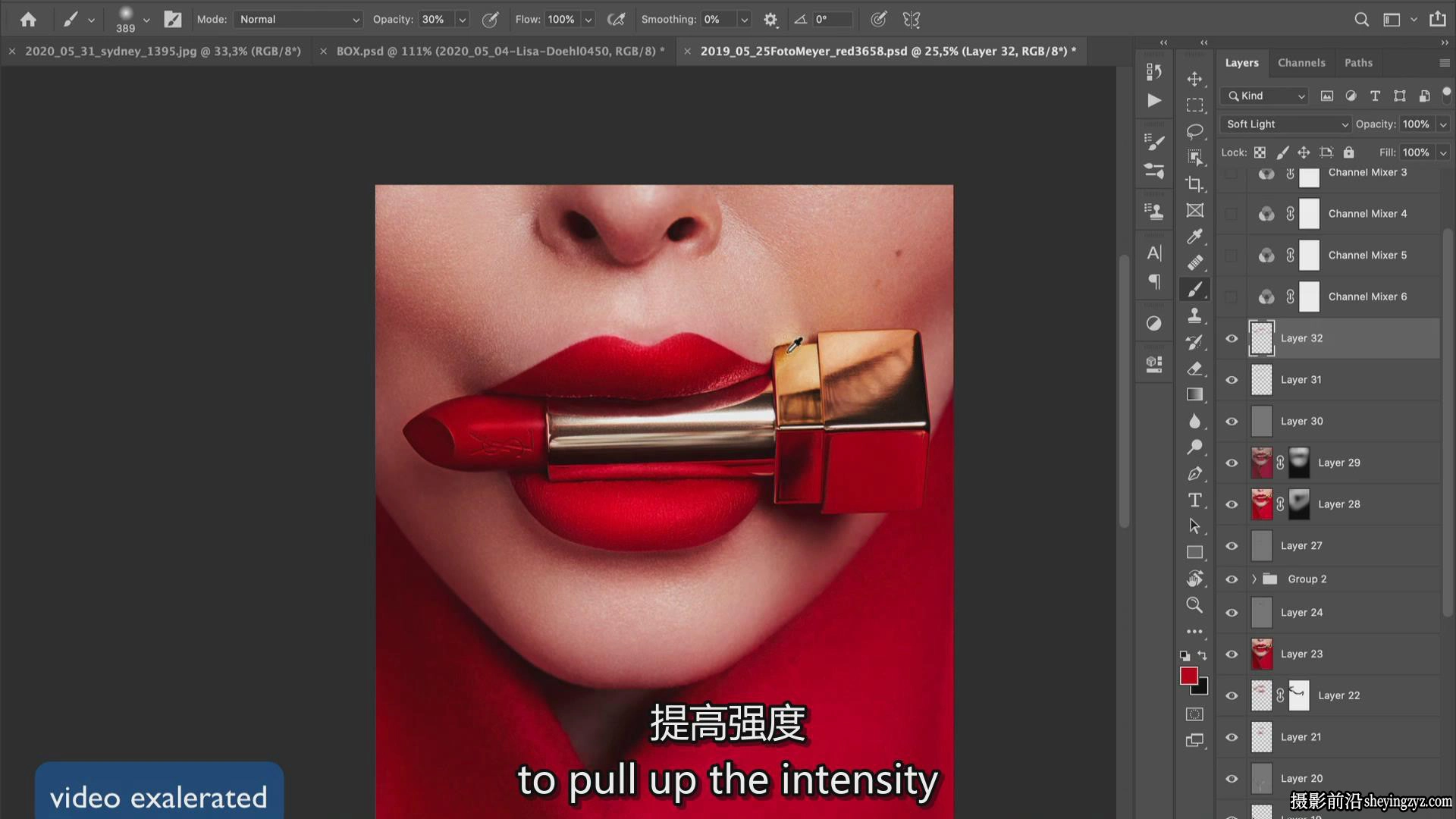1456x819 pixels.
Task: Click the brush angle input field
Action: click(831, 20)
